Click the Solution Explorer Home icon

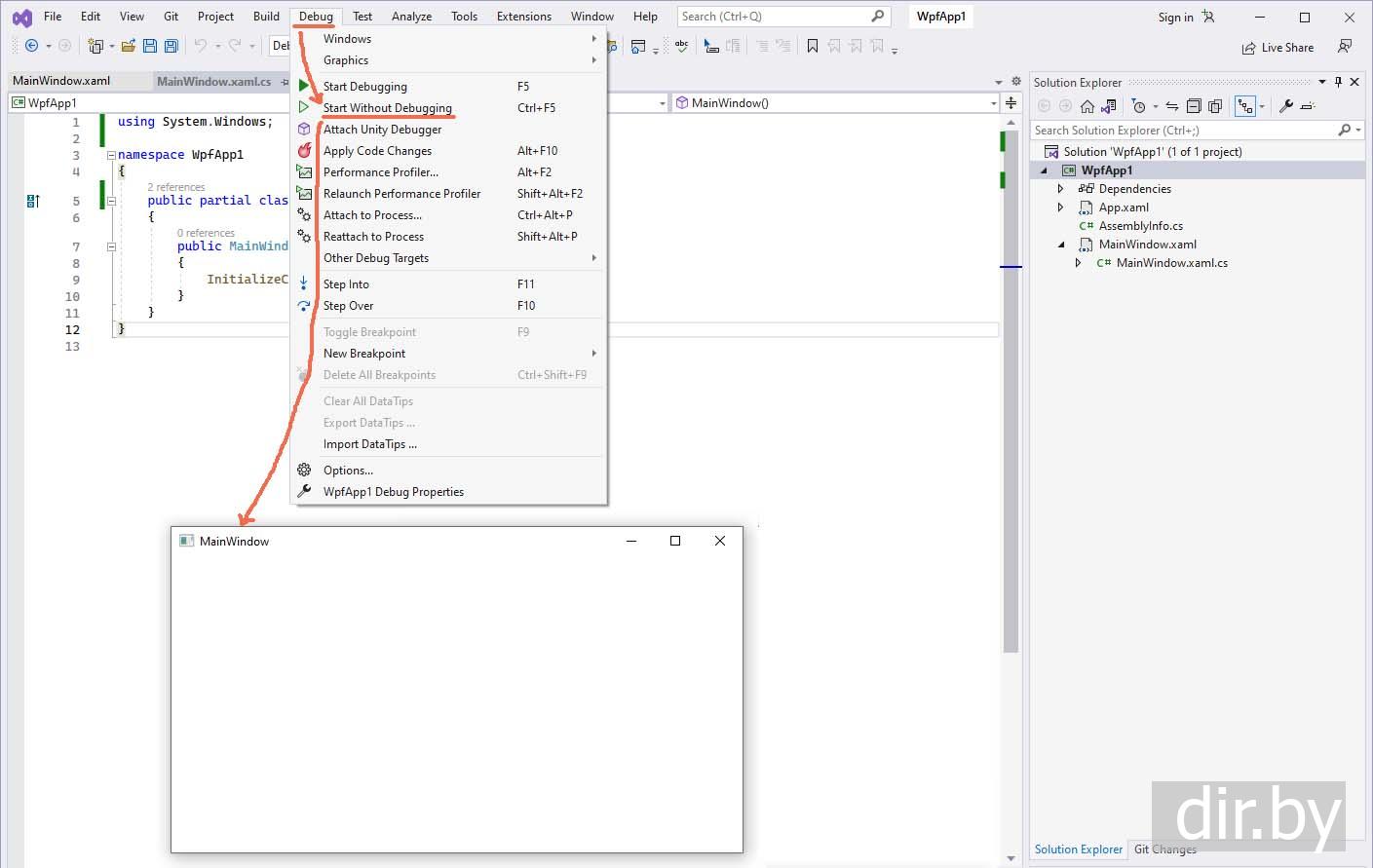pos(1087,106)
